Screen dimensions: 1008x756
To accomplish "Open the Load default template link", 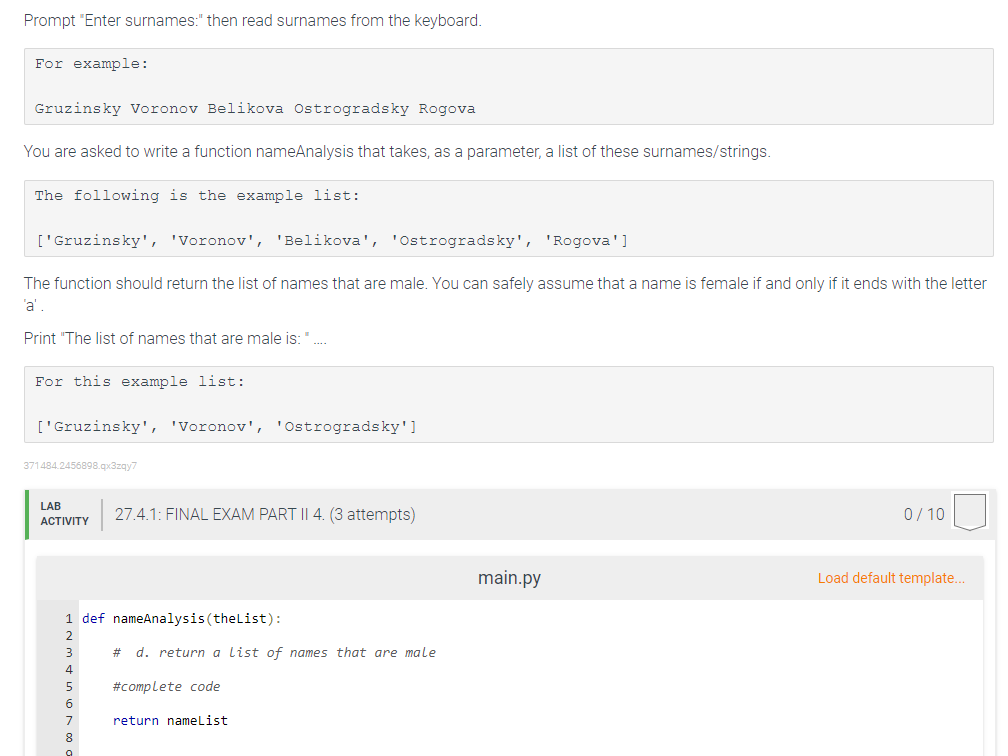I will click(890, 578).
